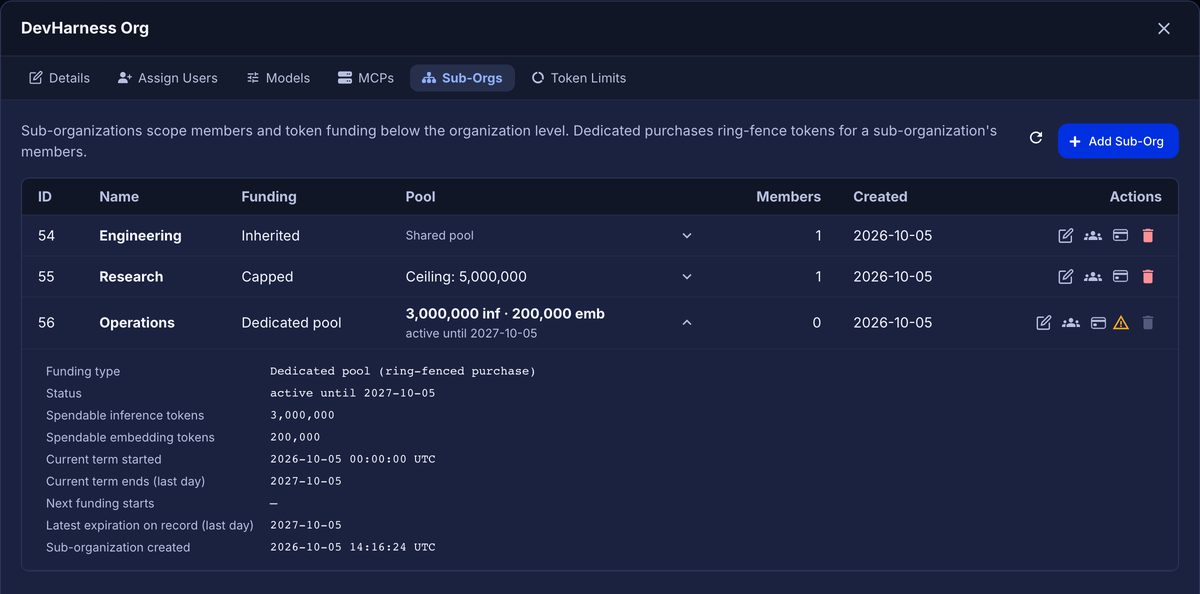Click the Add Sub-Org button
Viewport: 1200px width, 594px height.
[1118, 141]
